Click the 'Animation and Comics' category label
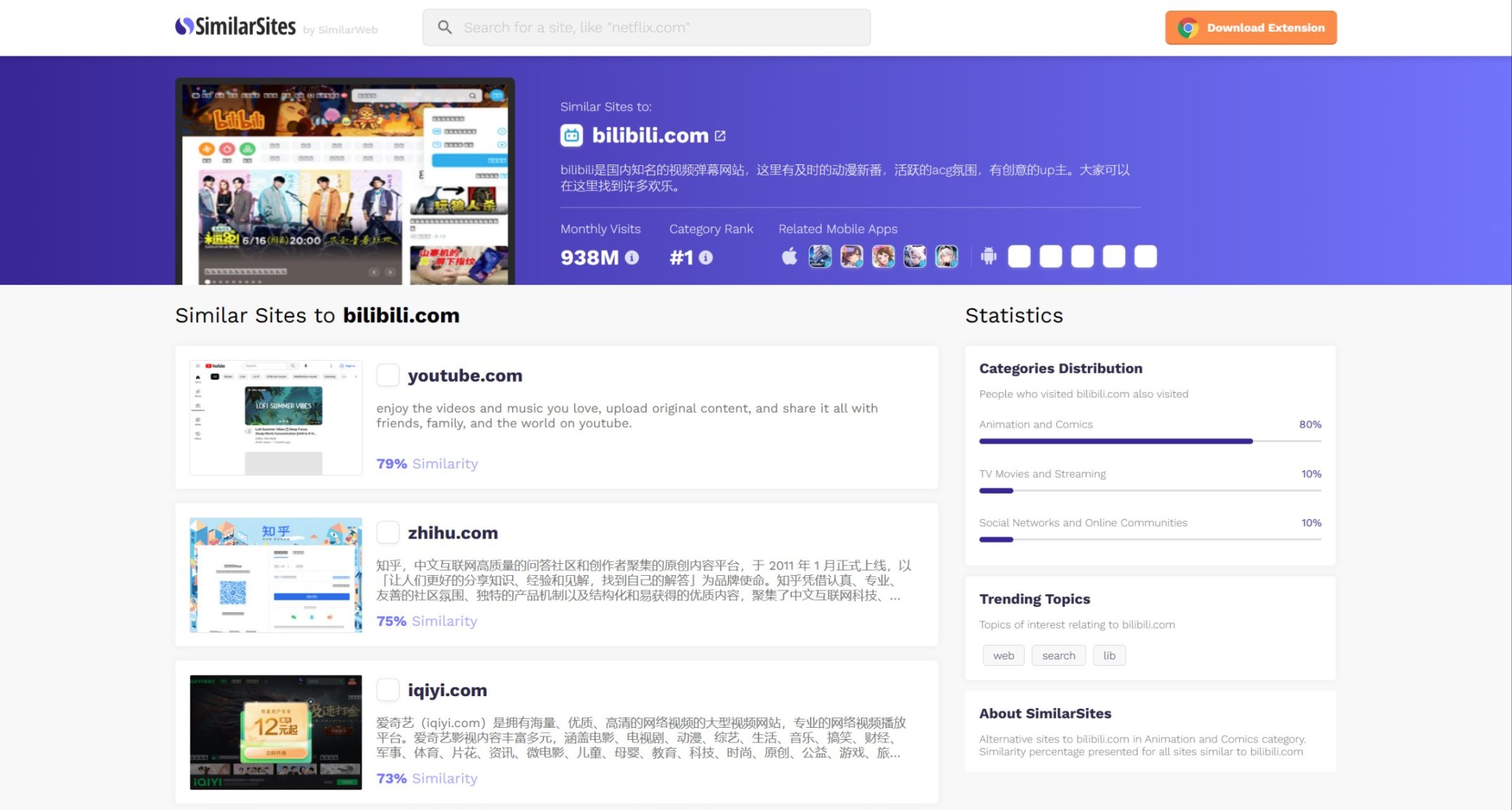The height and width of the screenshot is (810, 1512). pos(1036,424)
